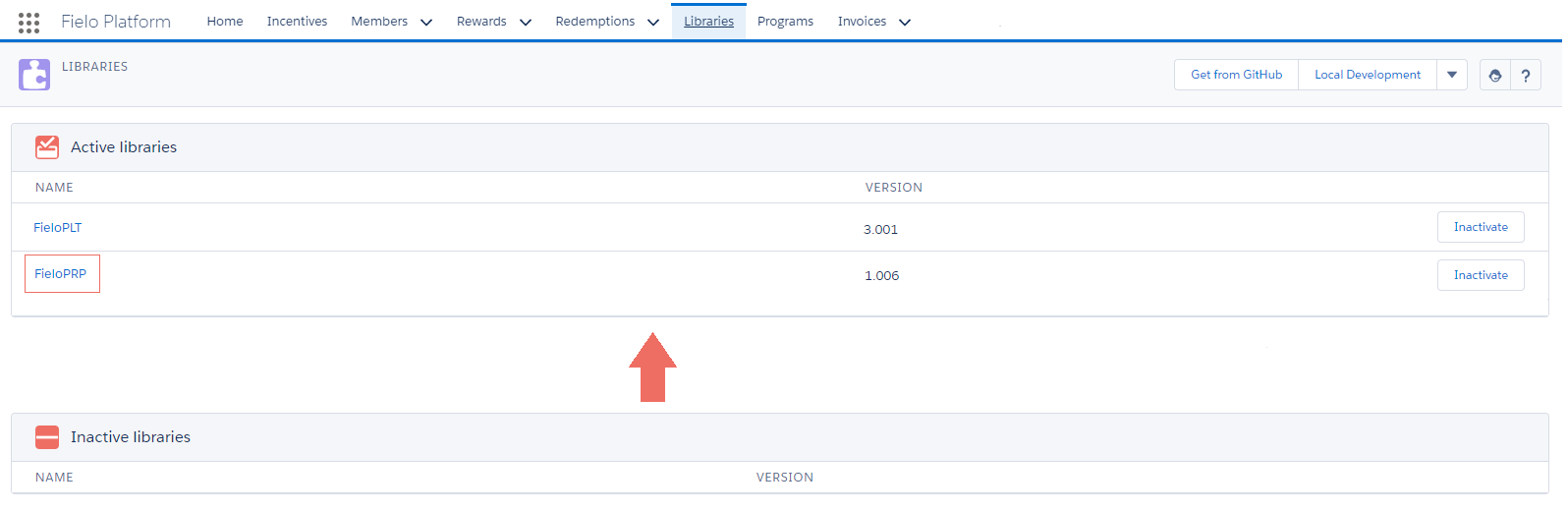Click the Trailhead mascot icon button
The image size is (1568, 511).
1495,75
